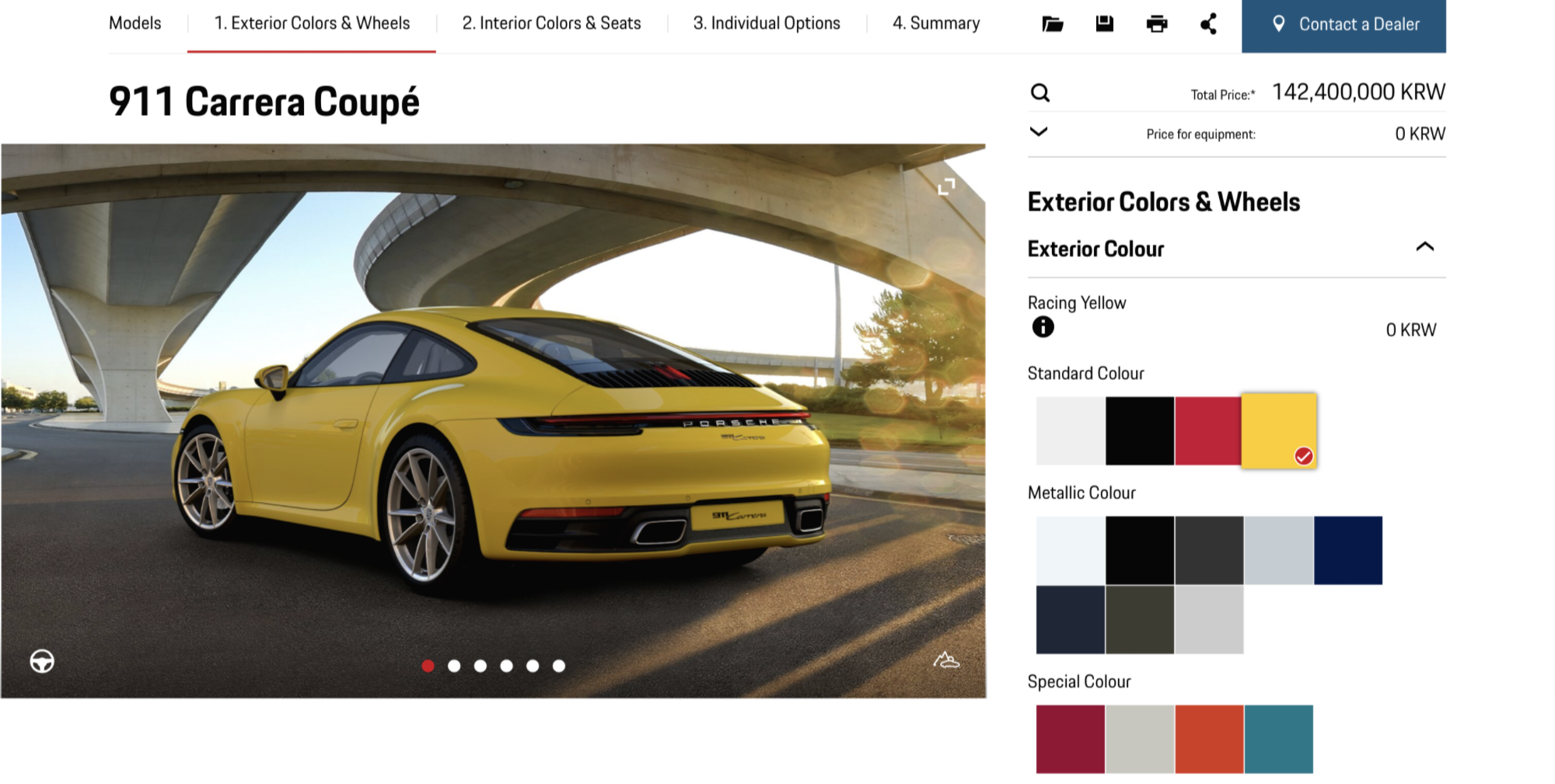Expand the price details chevron
Screen dimensions: 1555x784
coord(1038,131)
